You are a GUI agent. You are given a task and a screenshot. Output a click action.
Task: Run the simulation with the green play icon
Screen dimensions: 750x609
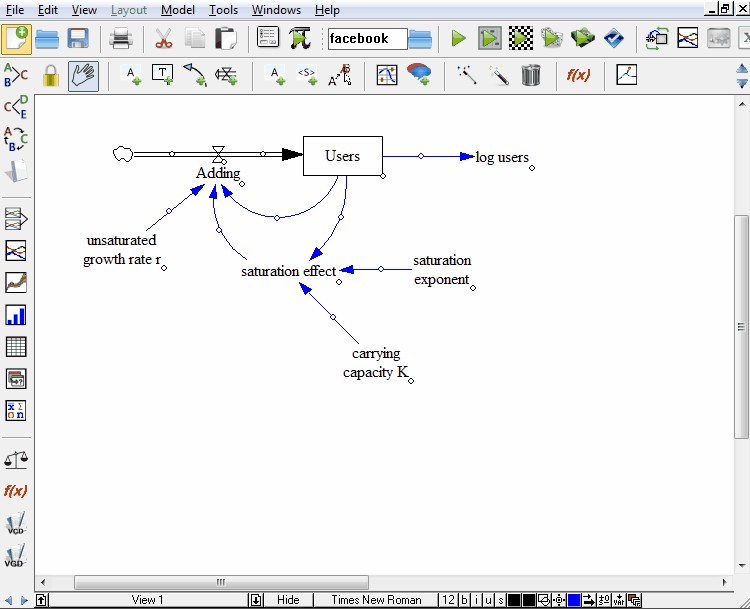point(459,38)
